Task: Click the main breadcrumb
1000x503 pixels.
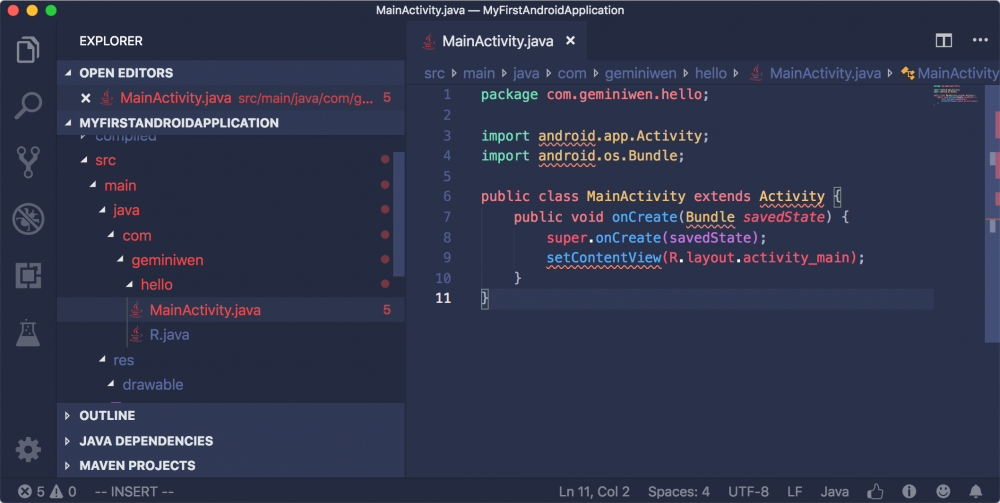Action: point(479,73)
